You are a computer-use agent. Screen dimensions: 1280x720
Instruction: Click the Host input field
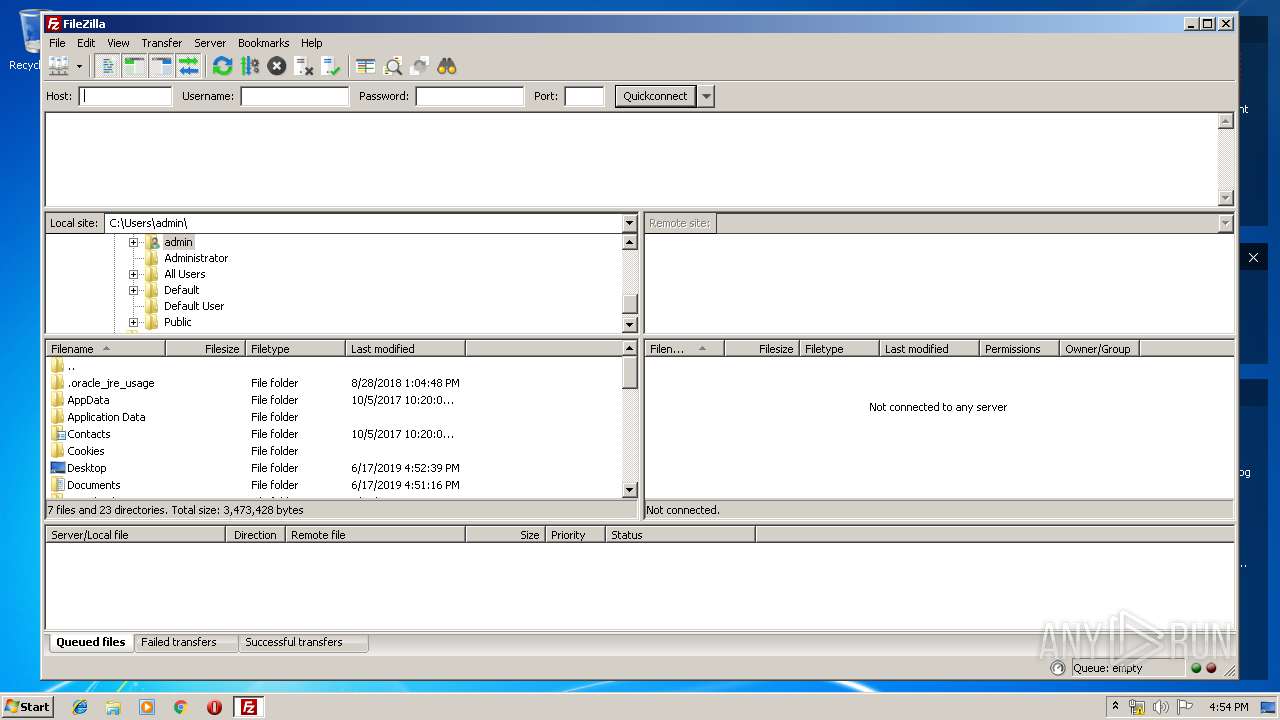(x=126, y=96)
